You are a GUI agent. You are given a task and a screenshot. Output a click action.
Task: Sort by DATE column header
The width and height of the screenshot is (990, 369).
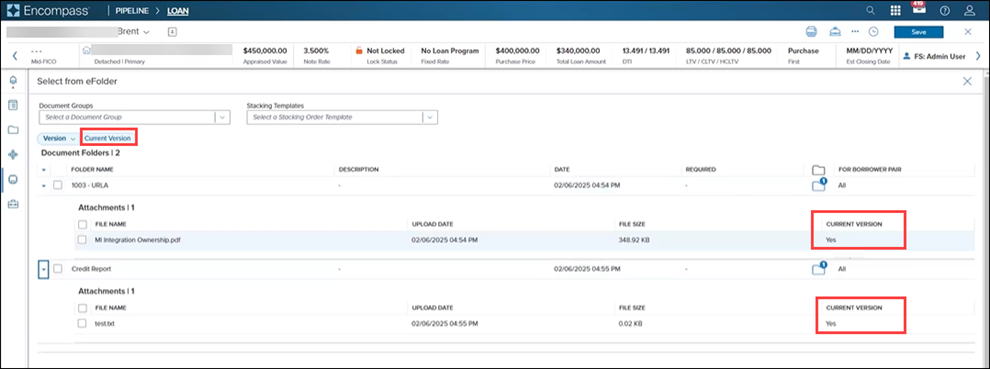(563, 169)
